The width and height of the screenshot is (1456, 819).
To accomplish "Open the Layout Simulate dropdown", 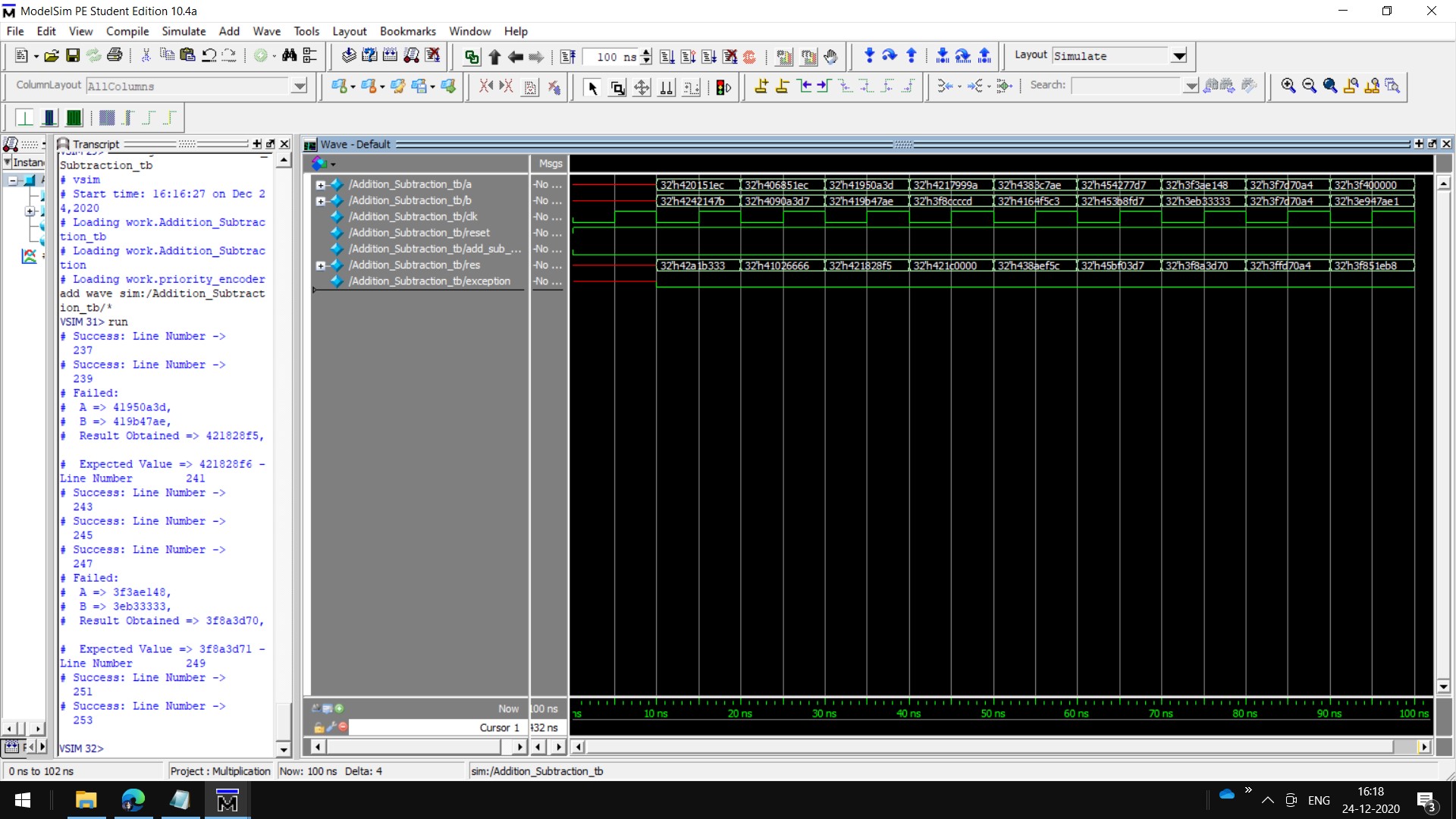I will 1178,55.
